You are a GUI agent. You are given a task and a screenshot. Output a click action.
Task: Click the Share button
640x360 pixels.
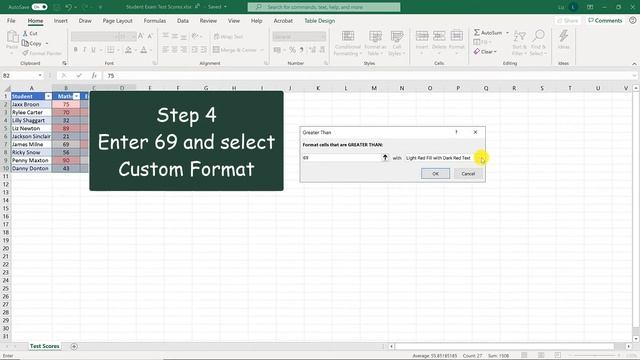click(567, 20)
